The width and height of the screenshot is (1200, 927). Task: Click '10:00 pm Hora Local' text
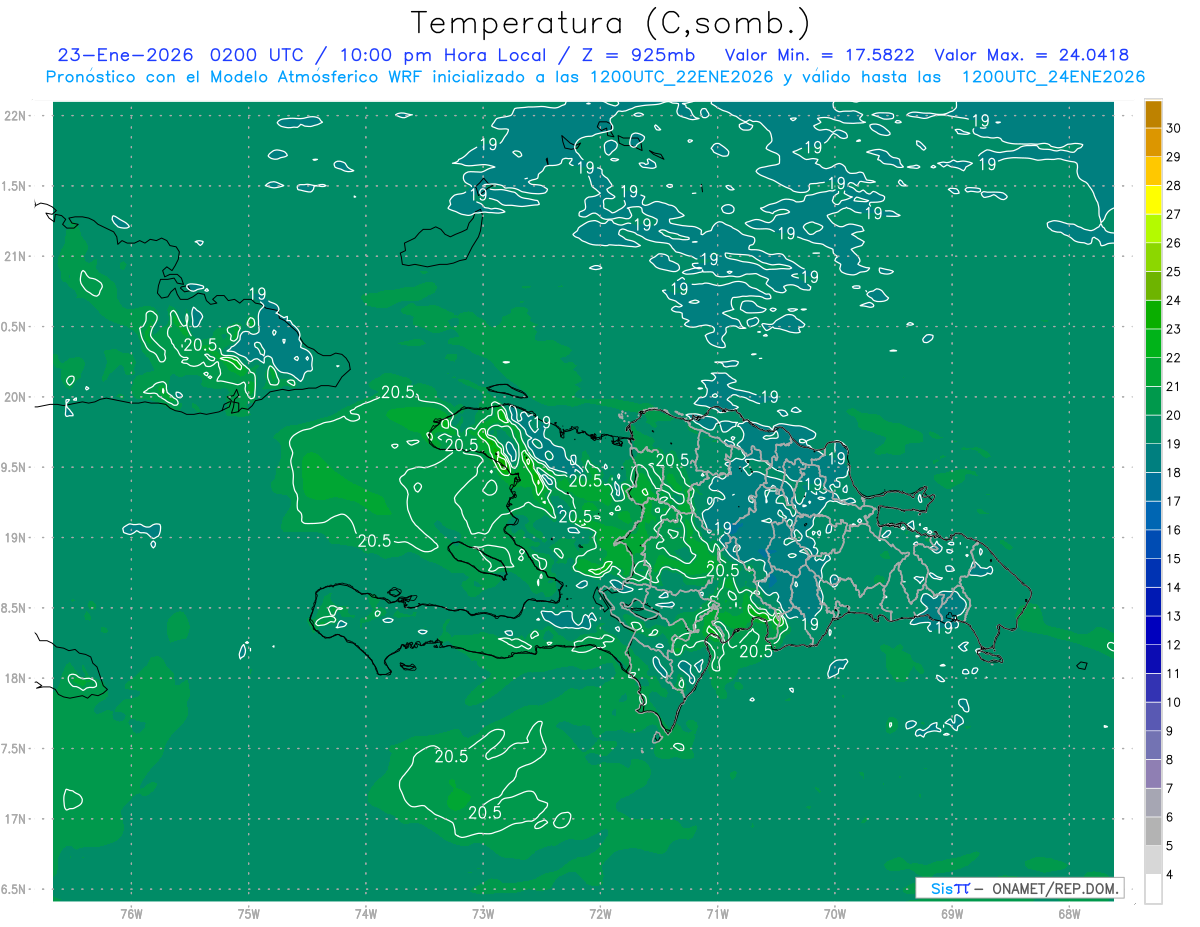[443, 55]
